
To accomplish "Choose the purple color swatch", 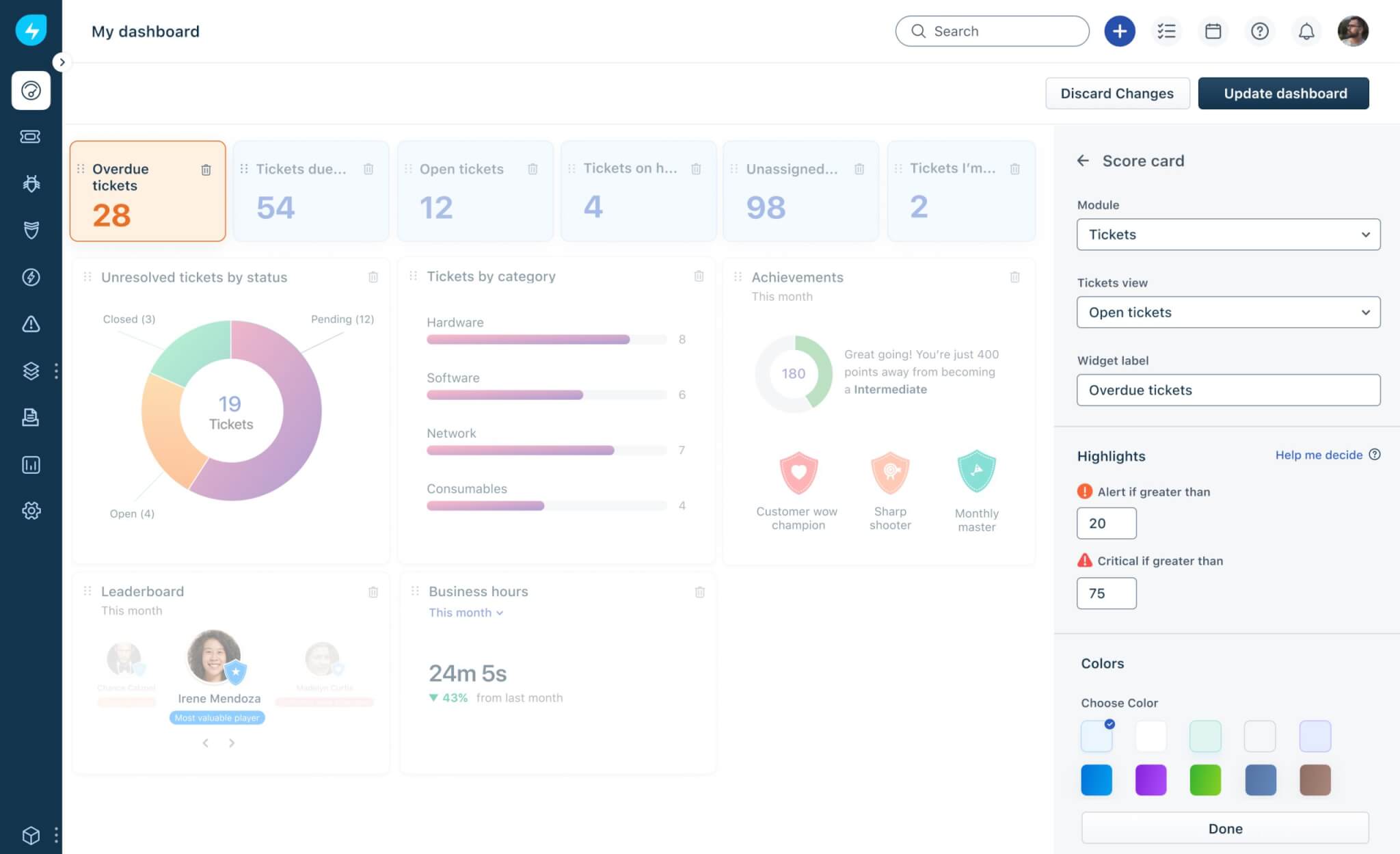I will [1150, 780].
